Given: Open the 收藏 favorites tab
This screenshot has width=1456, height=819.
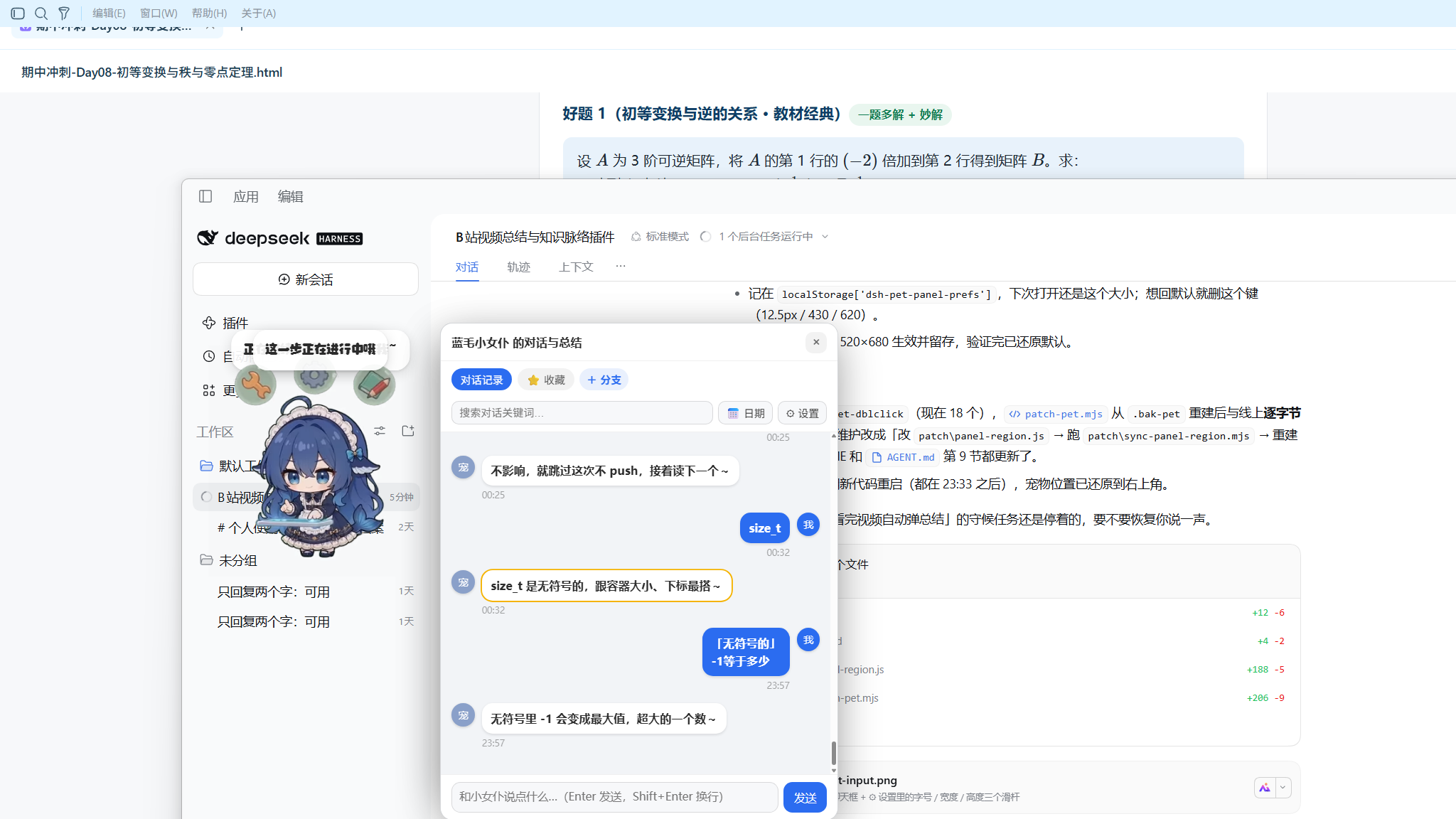Looking at the screenshot, I should coord(546,380).
